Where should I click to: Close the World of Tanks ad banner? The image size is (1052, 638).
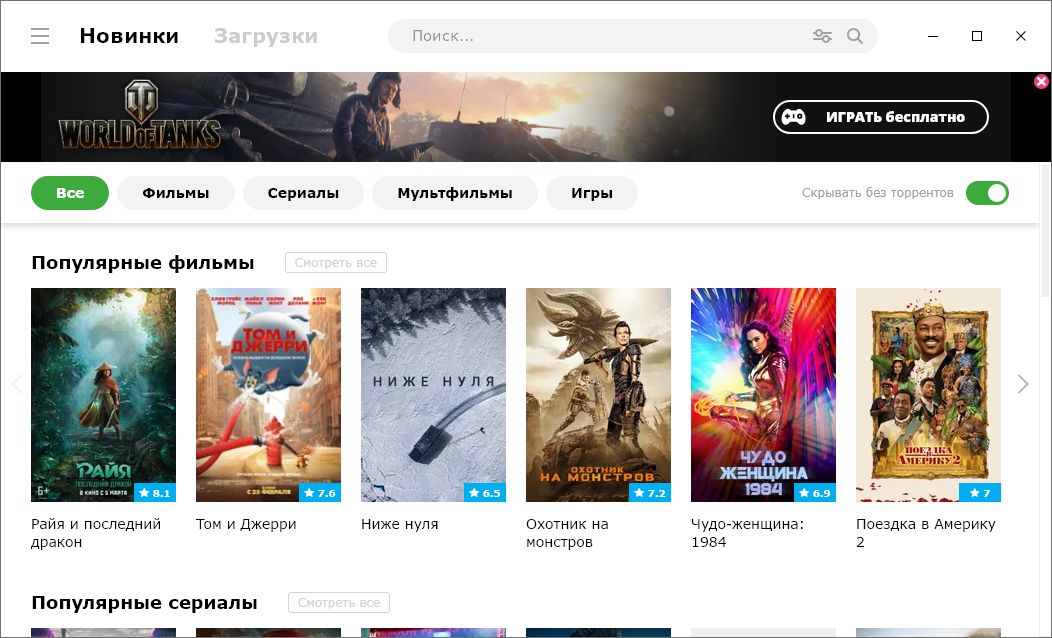[x=1041, y=81]
